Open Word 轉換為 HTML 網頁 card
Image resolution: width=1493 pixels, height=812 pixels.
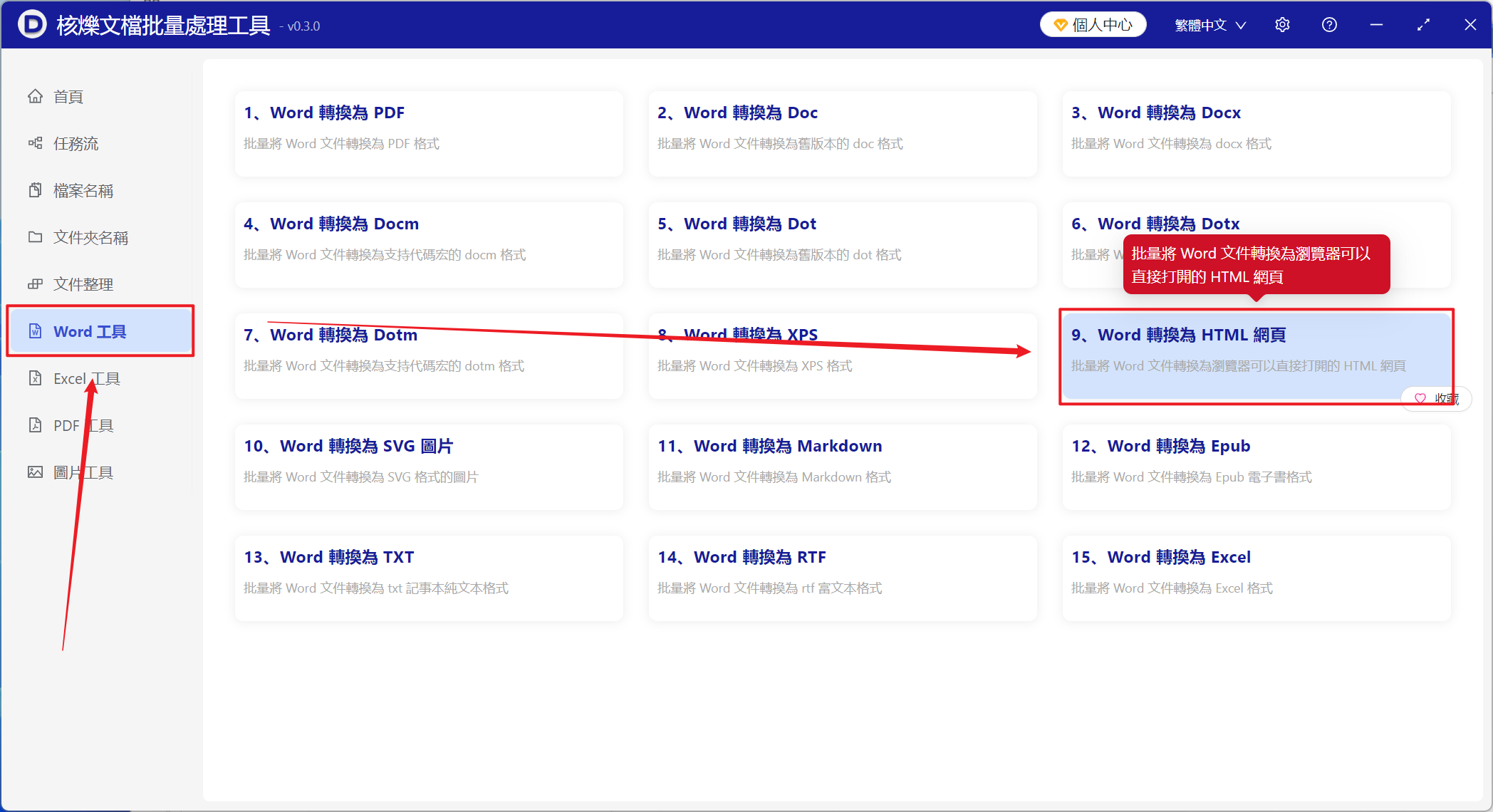[x=1257, y=355]
